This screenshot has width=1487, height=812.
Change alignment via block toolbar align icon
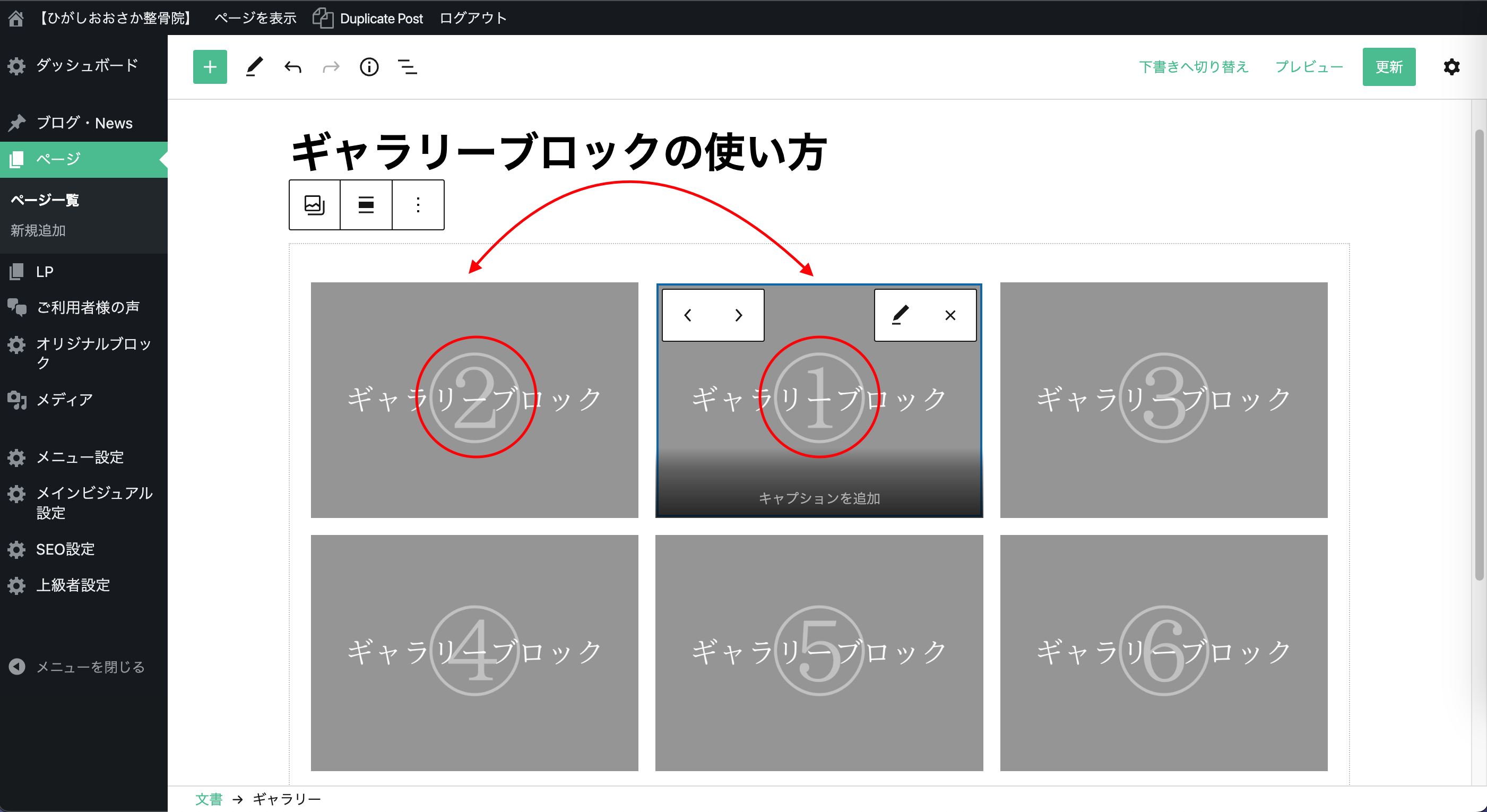coord(366,205)
